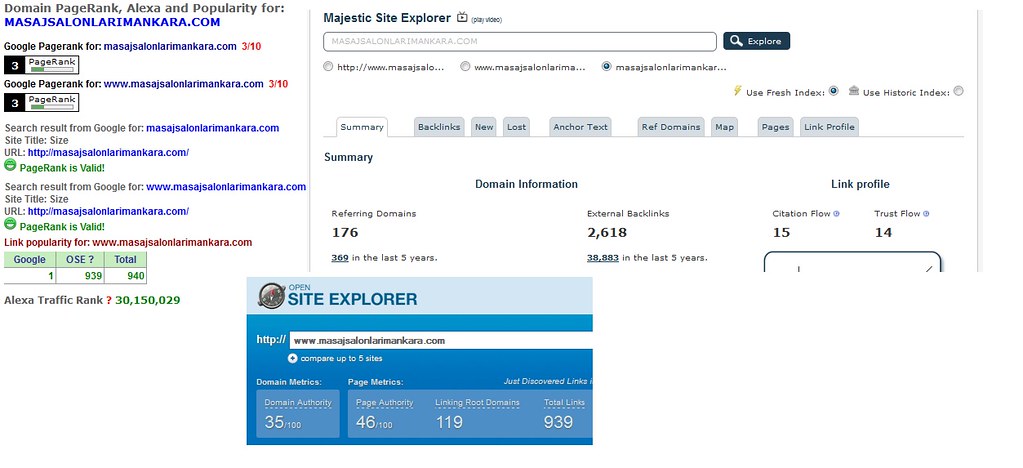Click the Citation Flow 15 value
The image size is (1023, 468).
781,233
